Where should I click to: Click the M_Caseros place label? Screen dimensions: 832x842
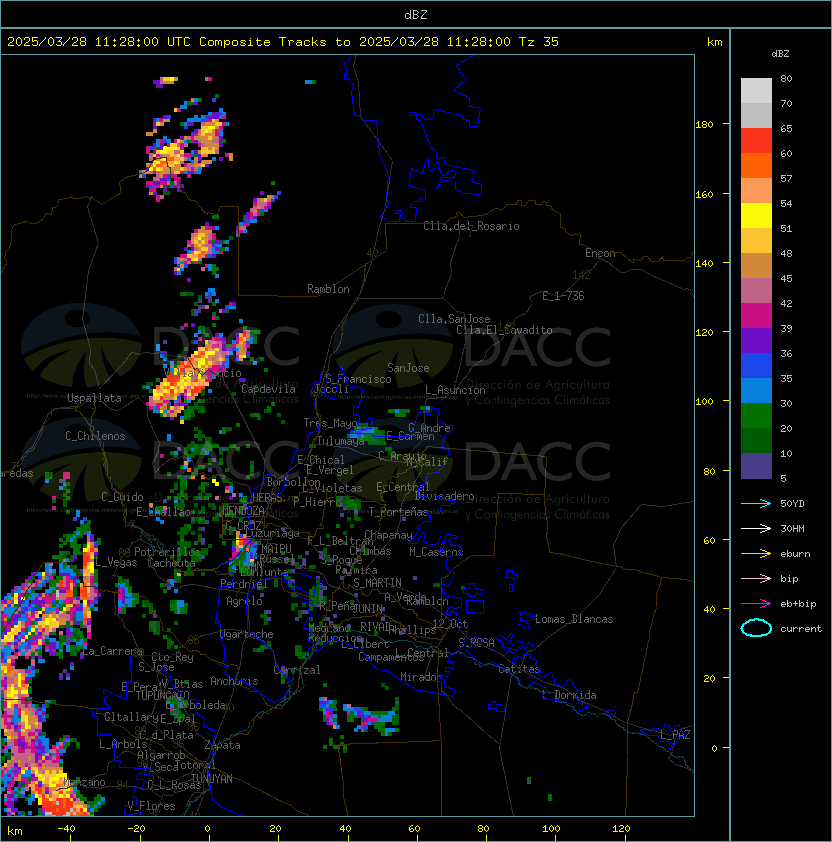point(436,552)
